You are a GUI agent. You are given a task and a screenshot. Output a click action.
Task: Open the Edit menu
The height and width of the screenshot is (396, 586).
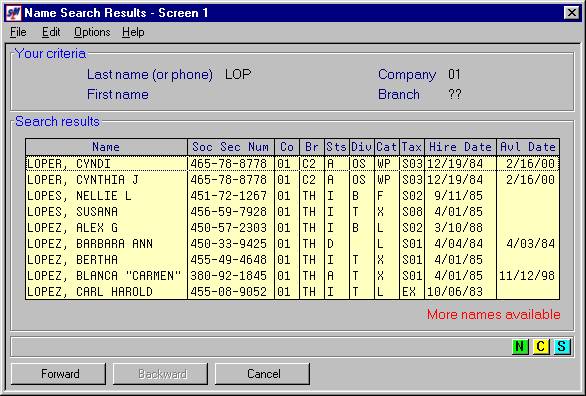click(51, 32)
